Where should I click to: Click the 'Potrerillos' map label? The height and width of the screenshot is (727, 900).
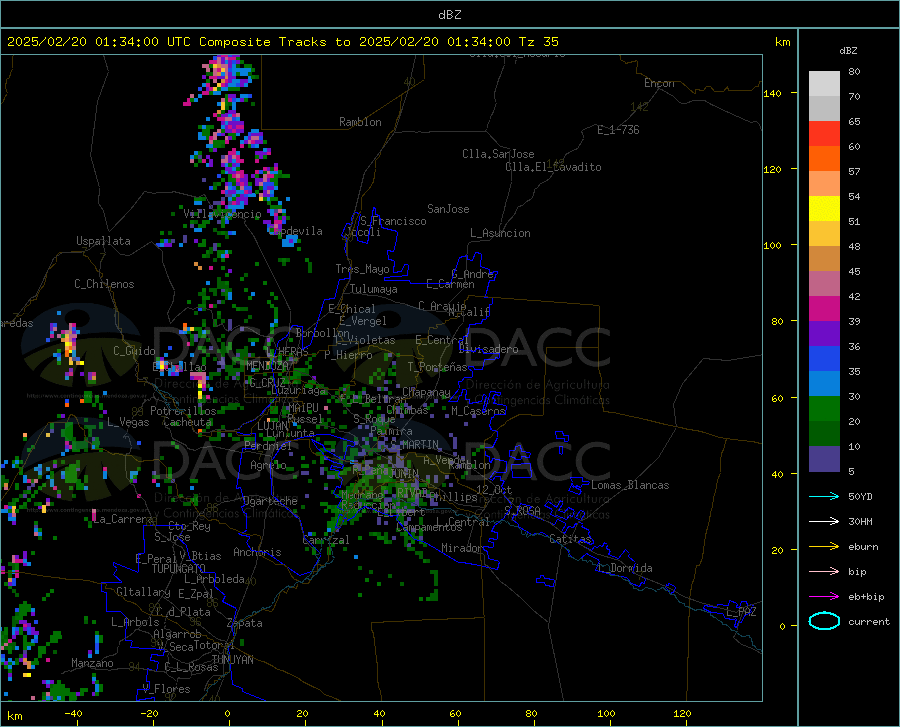point(183,411)
